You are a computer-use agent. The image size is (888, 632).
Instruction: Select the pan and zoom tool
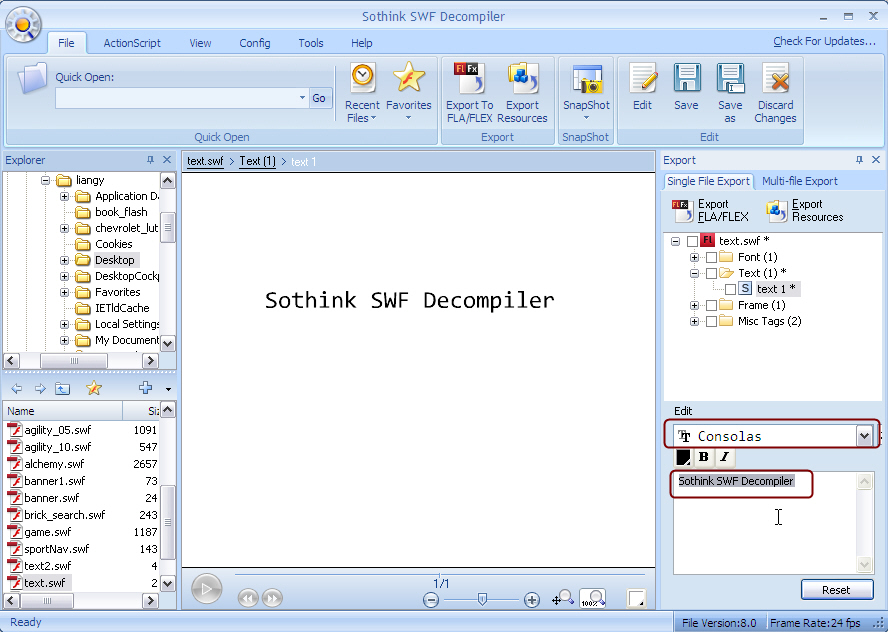pos(562,598)
